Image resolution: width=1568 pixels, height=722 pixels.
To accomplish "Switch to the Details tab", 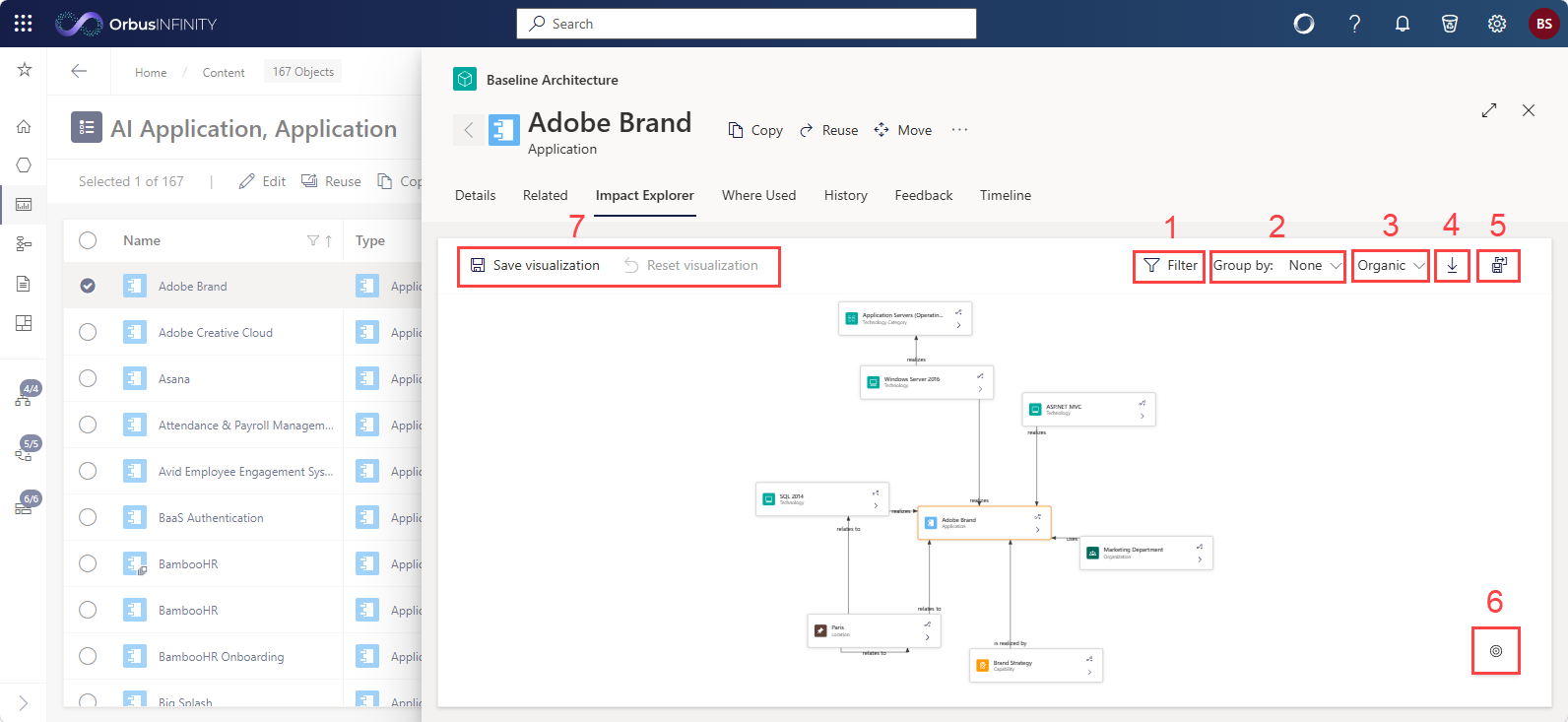I will pos(476,195).
